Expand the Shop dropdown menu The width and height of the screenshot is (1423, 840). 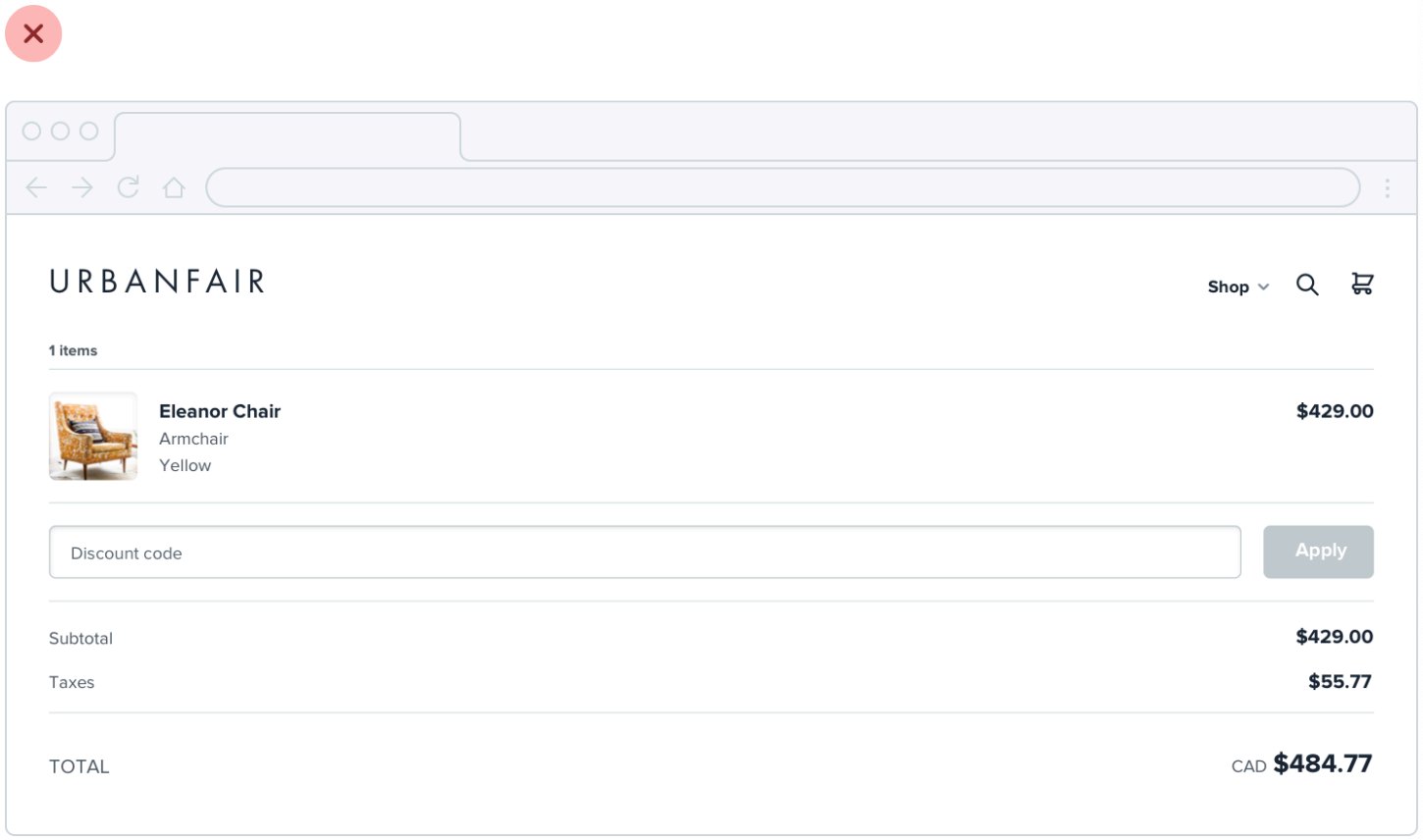coord(1229,287)
